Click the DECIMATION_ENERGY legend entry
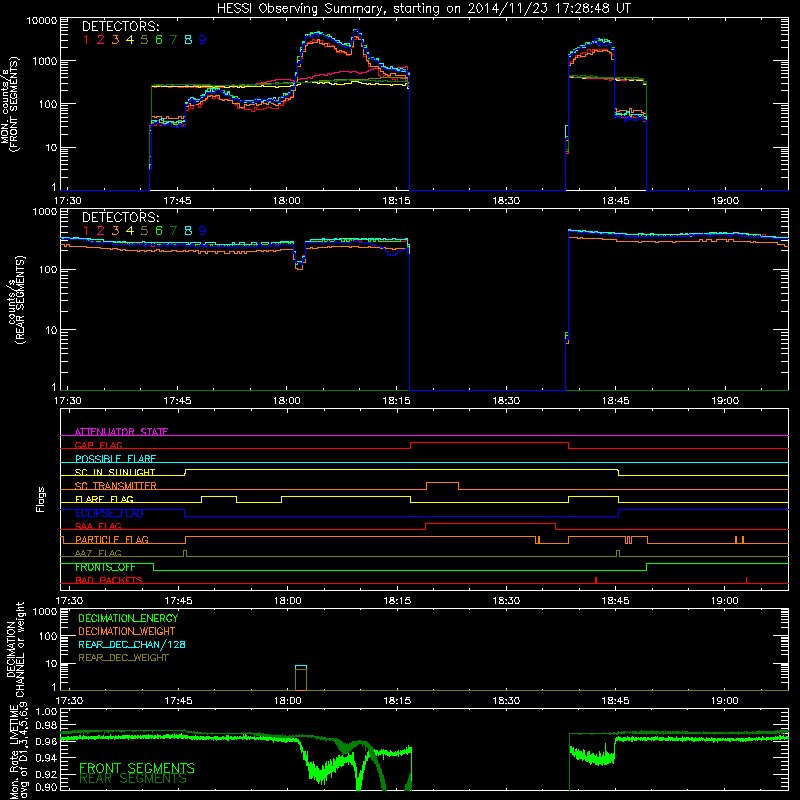 click(128, 618)
